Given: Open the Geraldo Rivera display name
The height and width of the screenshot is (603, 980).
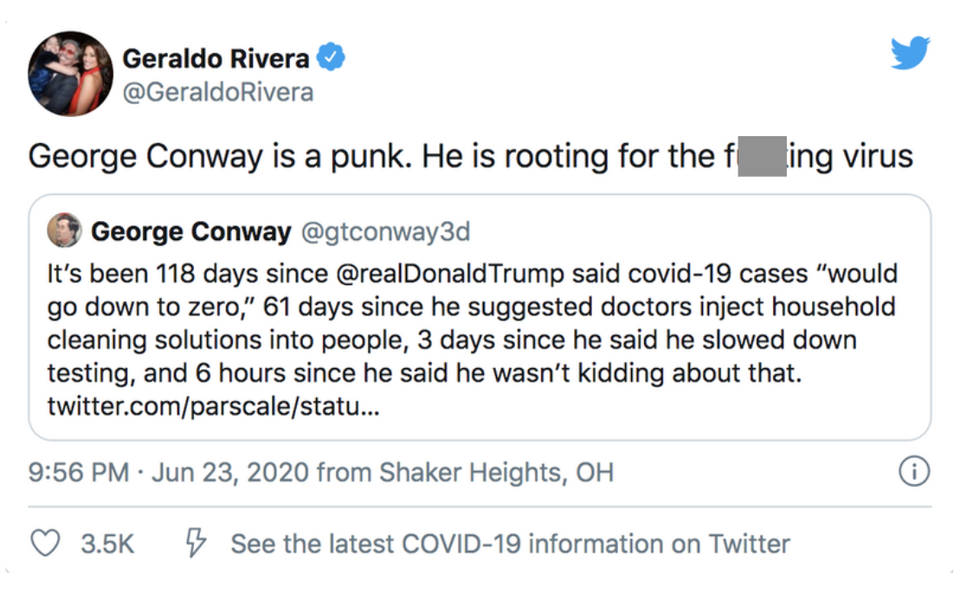Looking at the screenshot, I should [x=215, y=59].
